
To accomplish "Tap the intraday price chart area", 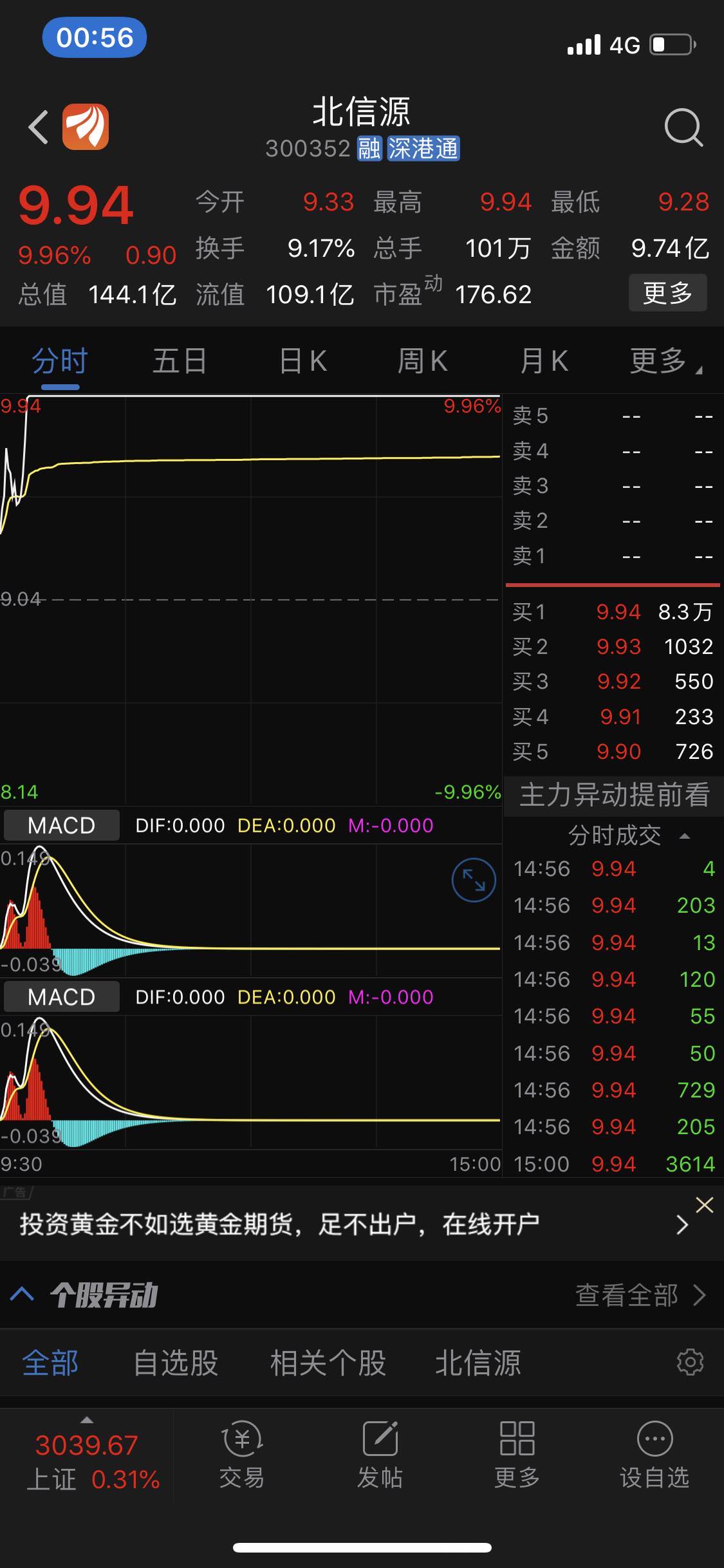I will coord(250,599).
